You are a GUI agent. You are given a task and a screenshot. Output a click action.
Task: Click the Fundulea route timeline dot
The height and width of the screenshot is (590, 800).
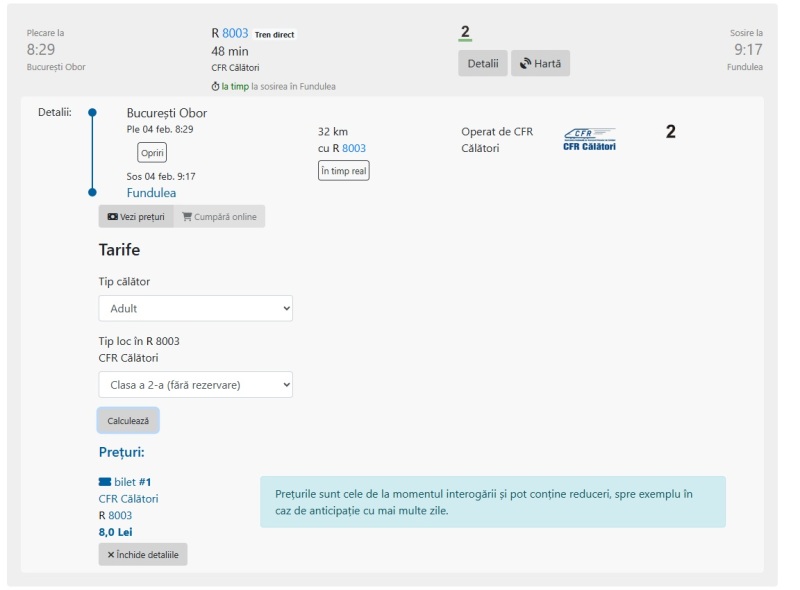[x=92, y=192]
